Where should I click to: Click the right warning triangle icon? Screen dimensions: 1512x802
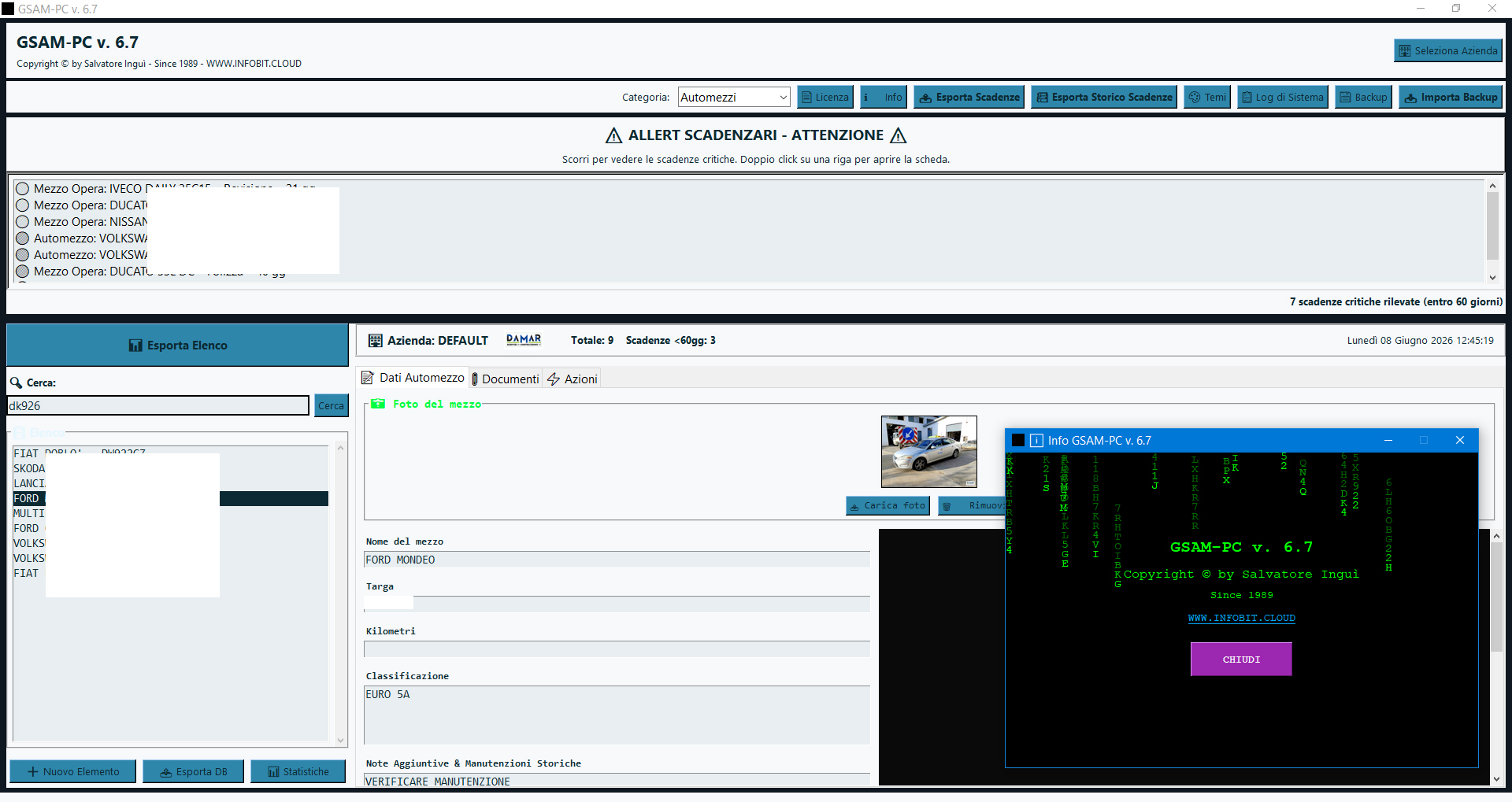coord(899,135)
